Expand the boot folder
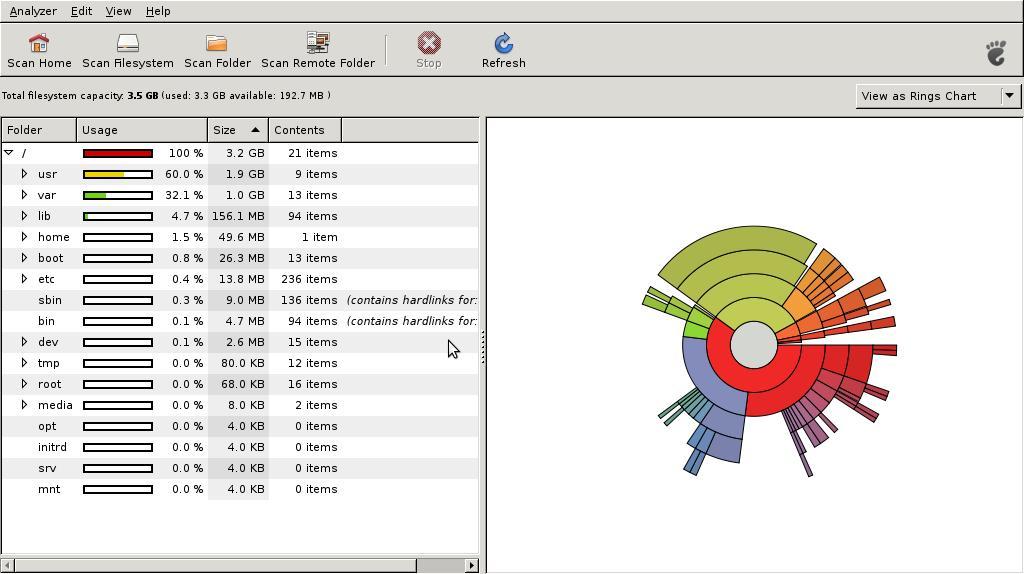Screen dimensions: 1024x574 click(24, 257)
